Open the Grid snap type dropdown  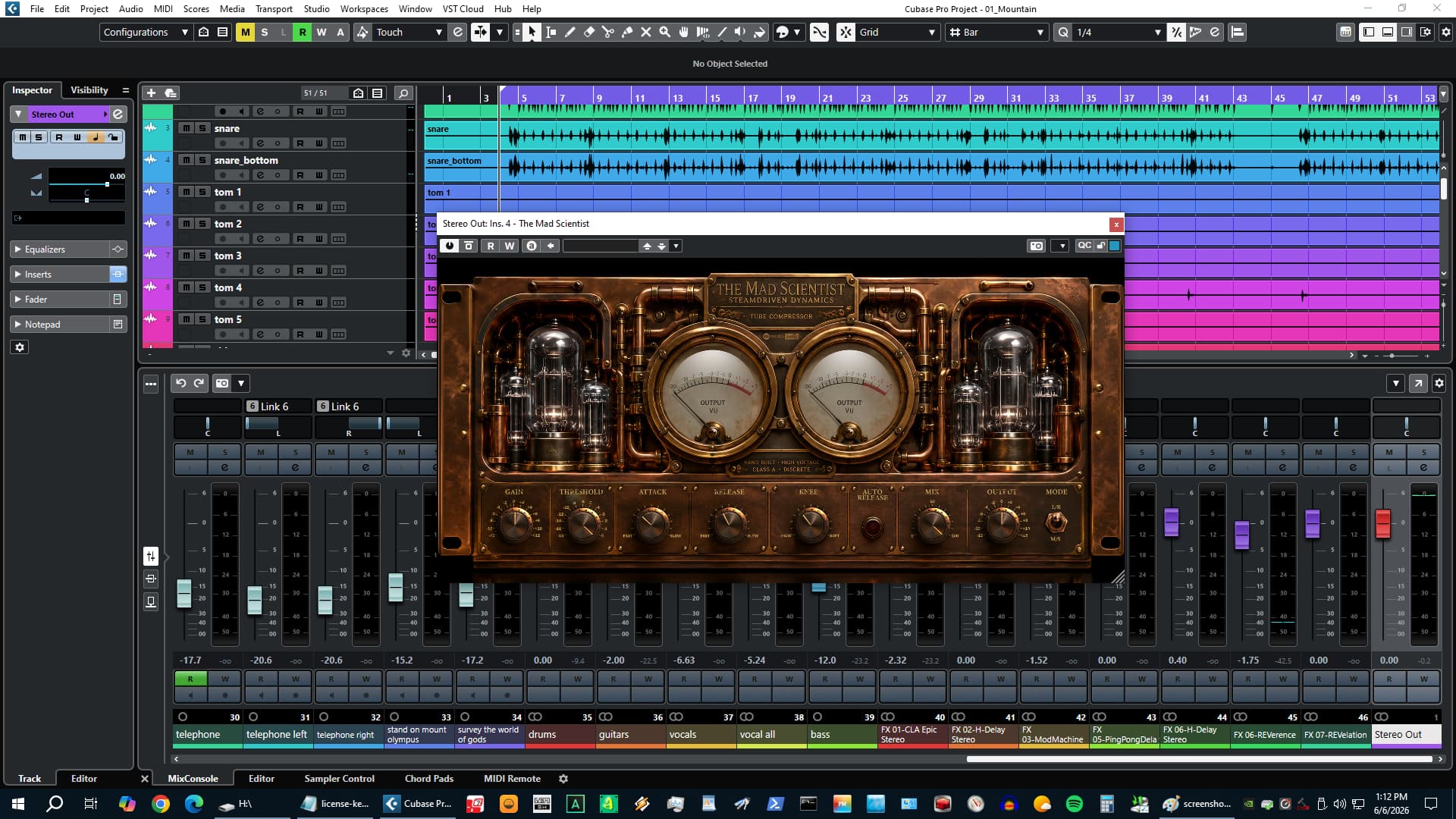click(898, 32)
